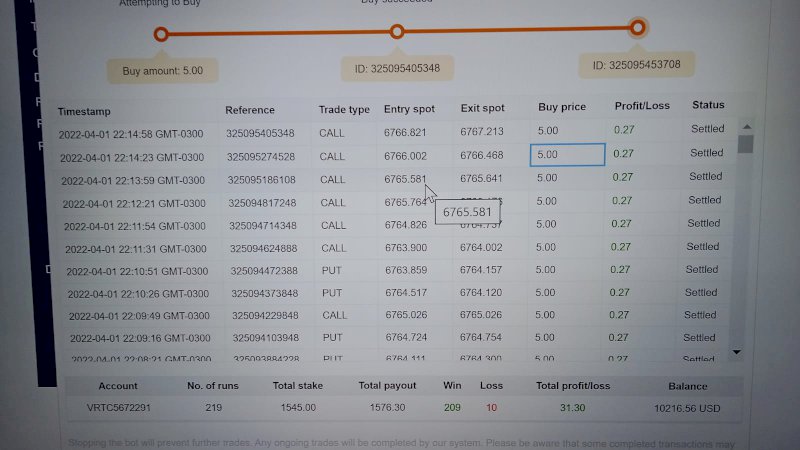The width and height of the screenshot is (800, 450).
Task: Click reference '325095186108'
Action: point(261,180)
